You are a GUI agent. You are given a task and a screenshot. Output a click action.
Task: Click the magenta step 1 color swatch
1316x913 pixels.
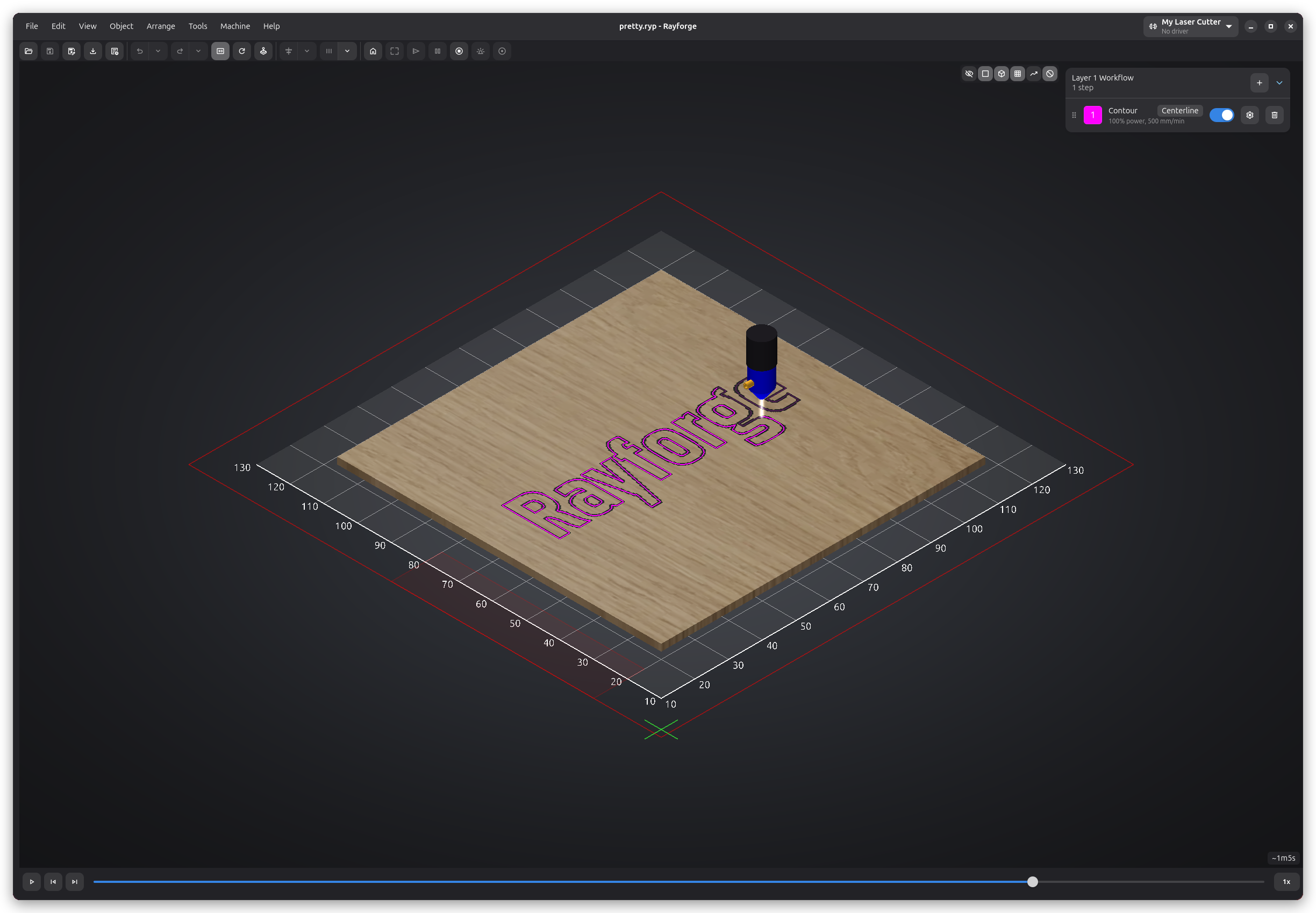click(1092, 115)
